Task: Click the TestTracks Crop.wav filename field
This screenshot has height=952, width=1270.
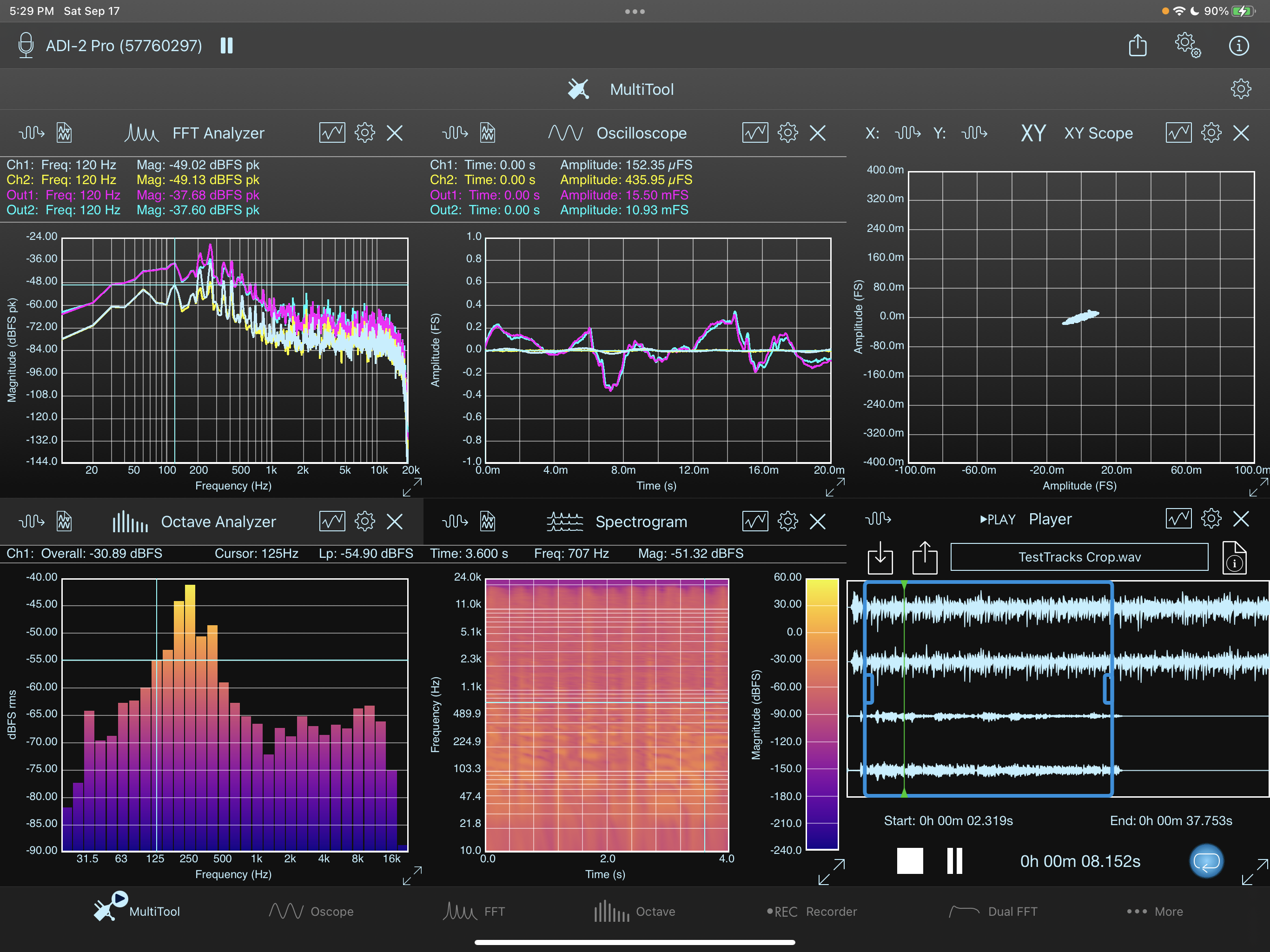Action: click(1079, 557)
